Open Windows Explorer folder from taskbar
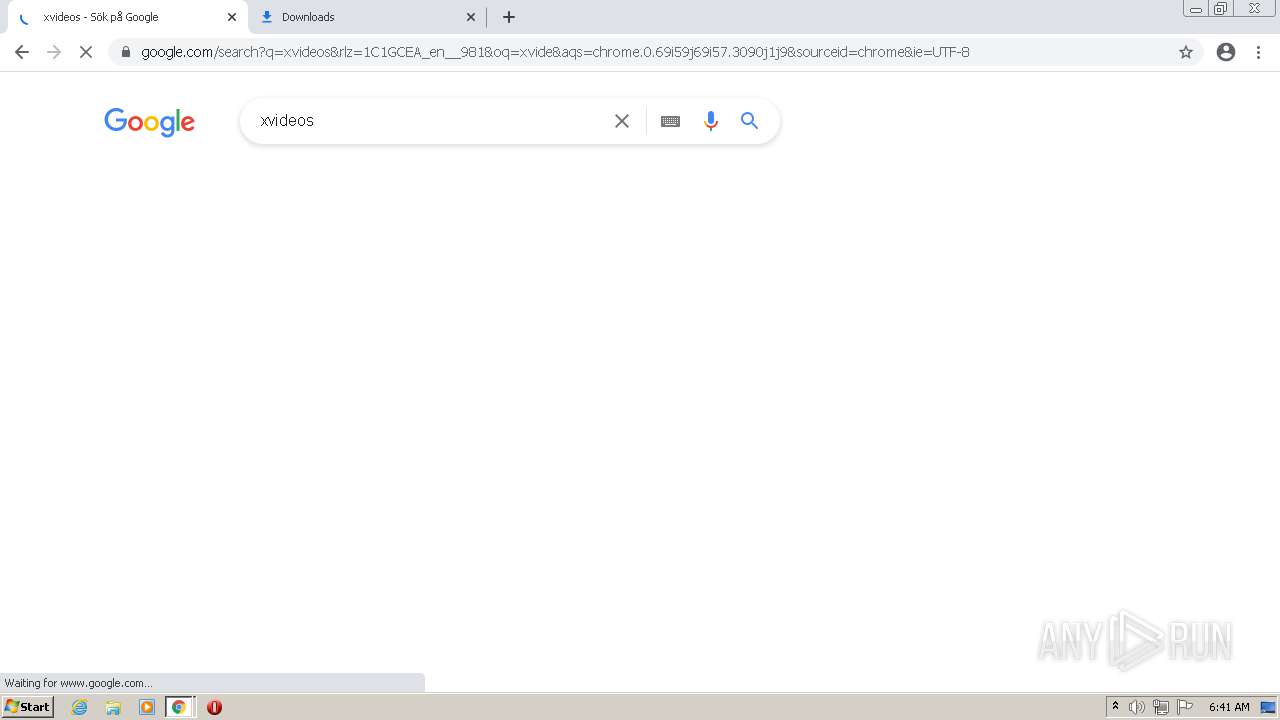 click(x=113, y=707)
